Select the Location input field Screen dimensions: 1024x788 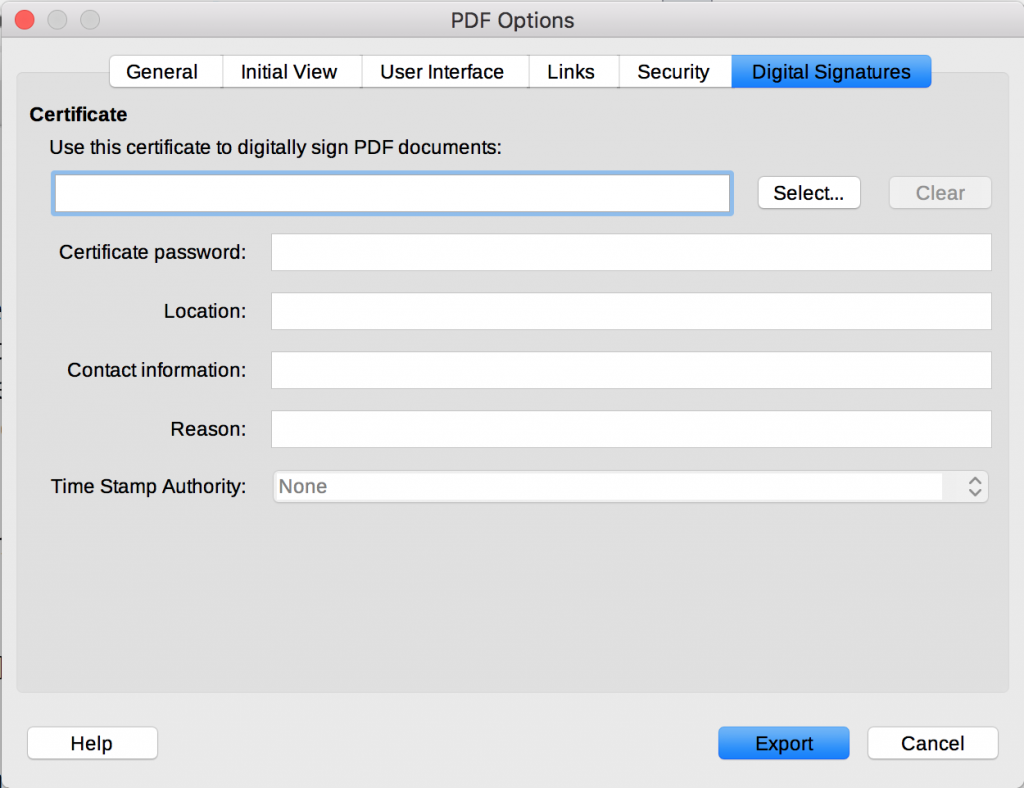pos(630,311)
